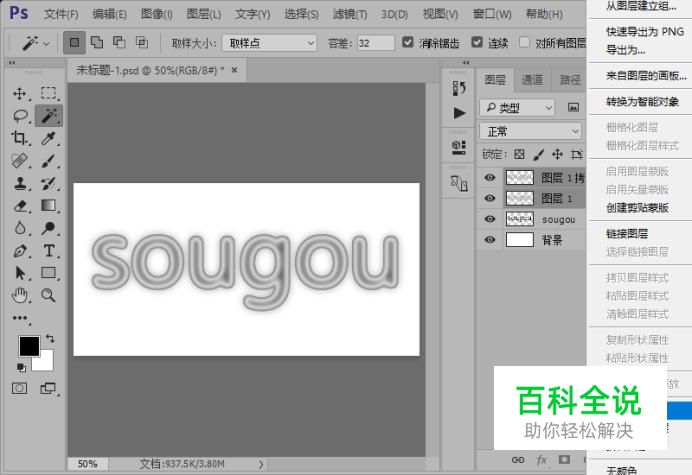Open the 取样大小 sample size dropdown
Viewport: 692px width, 475px height.
point(269,43)
